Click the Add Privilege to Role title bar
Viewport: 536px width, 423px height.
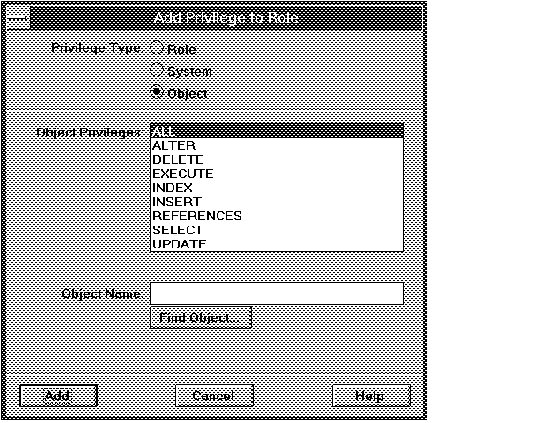(x=226, y=18)
